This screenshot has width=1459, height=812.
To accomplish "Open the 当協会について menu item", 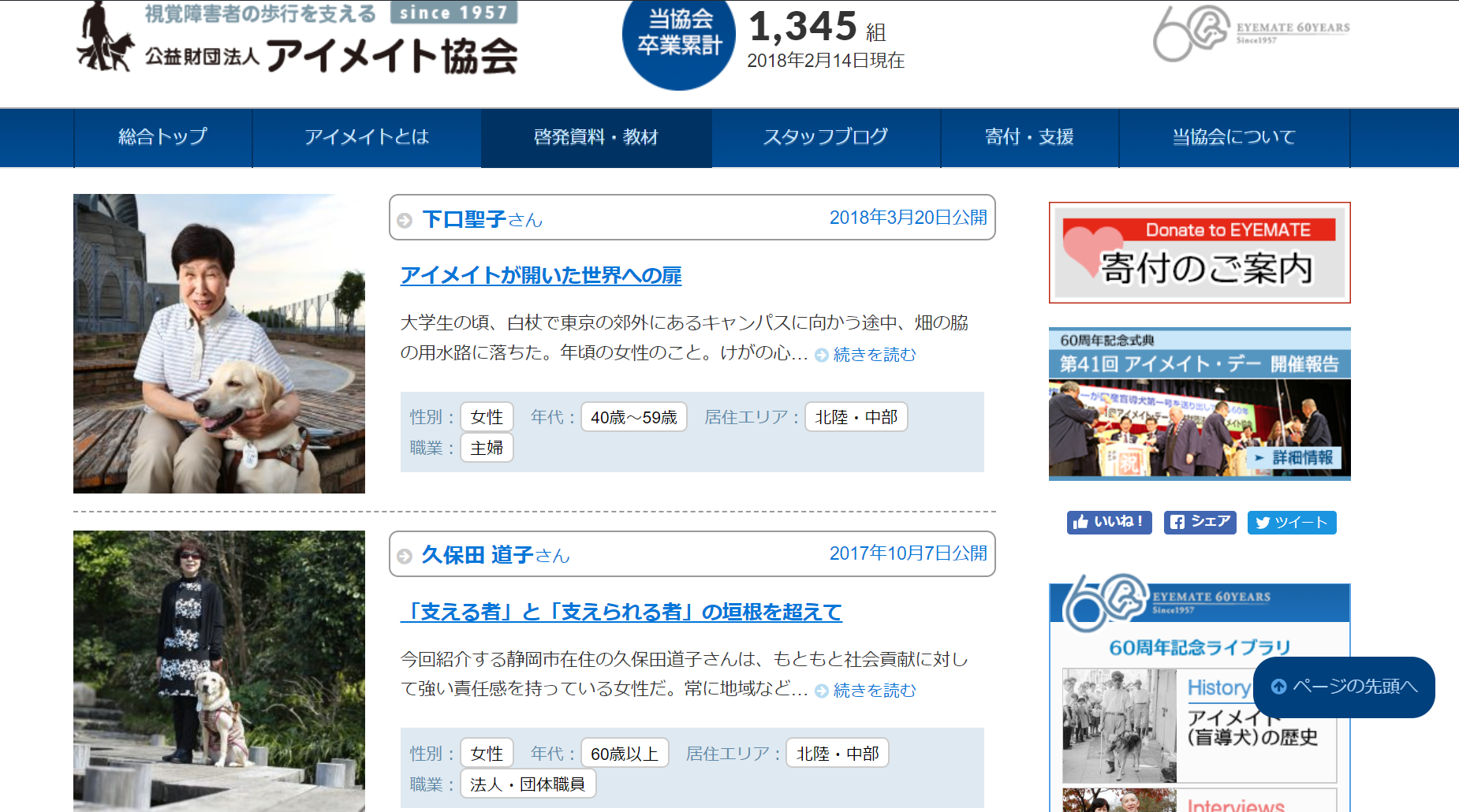I will point(1234,137).
